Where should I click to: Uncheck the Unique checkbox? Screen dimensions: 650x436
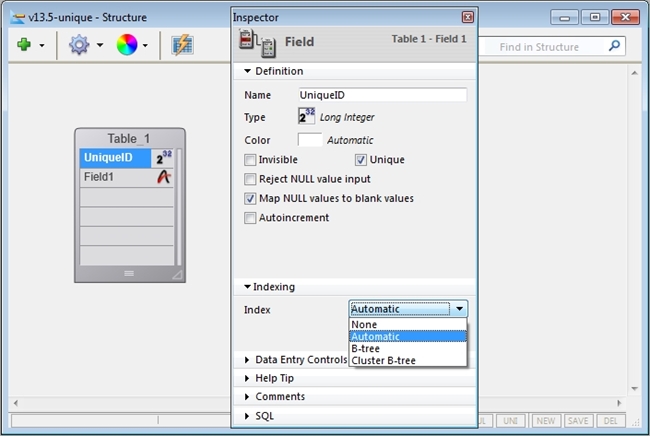point(361,160)
